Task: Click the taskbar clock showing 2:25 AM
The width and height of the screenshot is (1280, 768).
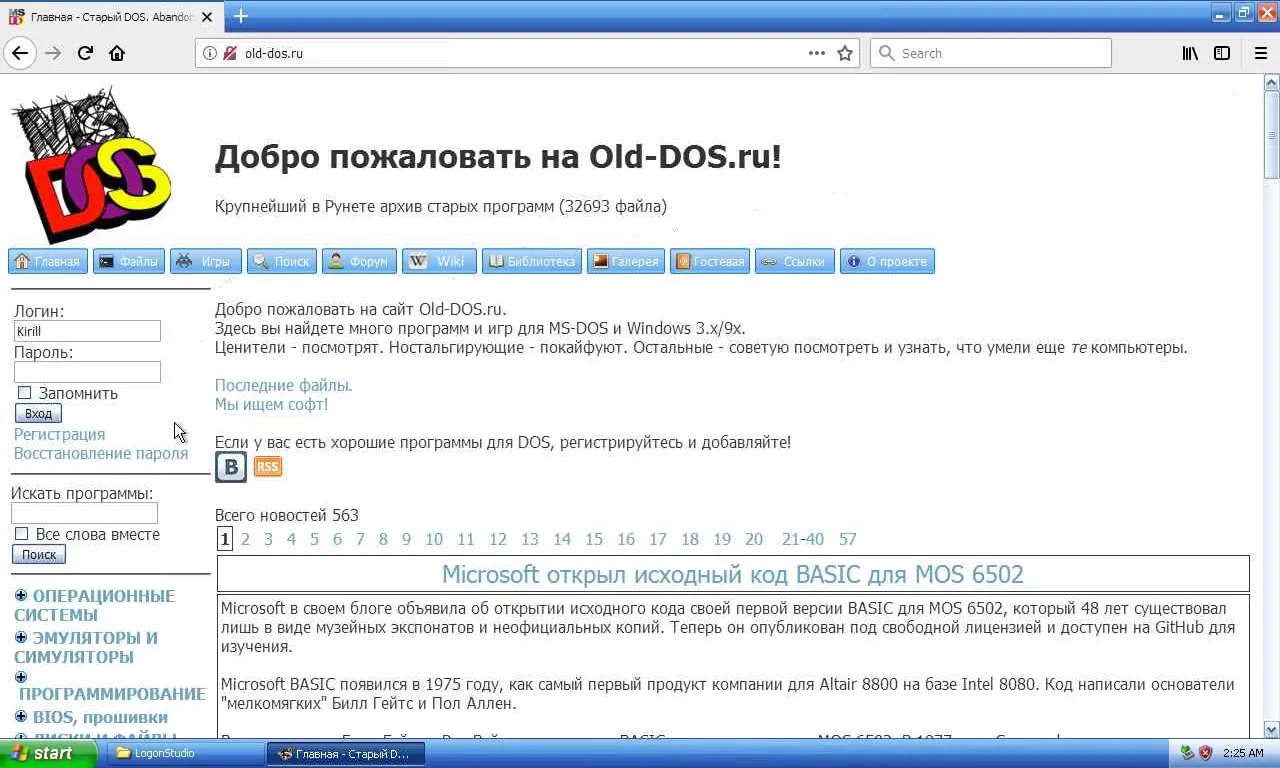Action: point(1243,753)
